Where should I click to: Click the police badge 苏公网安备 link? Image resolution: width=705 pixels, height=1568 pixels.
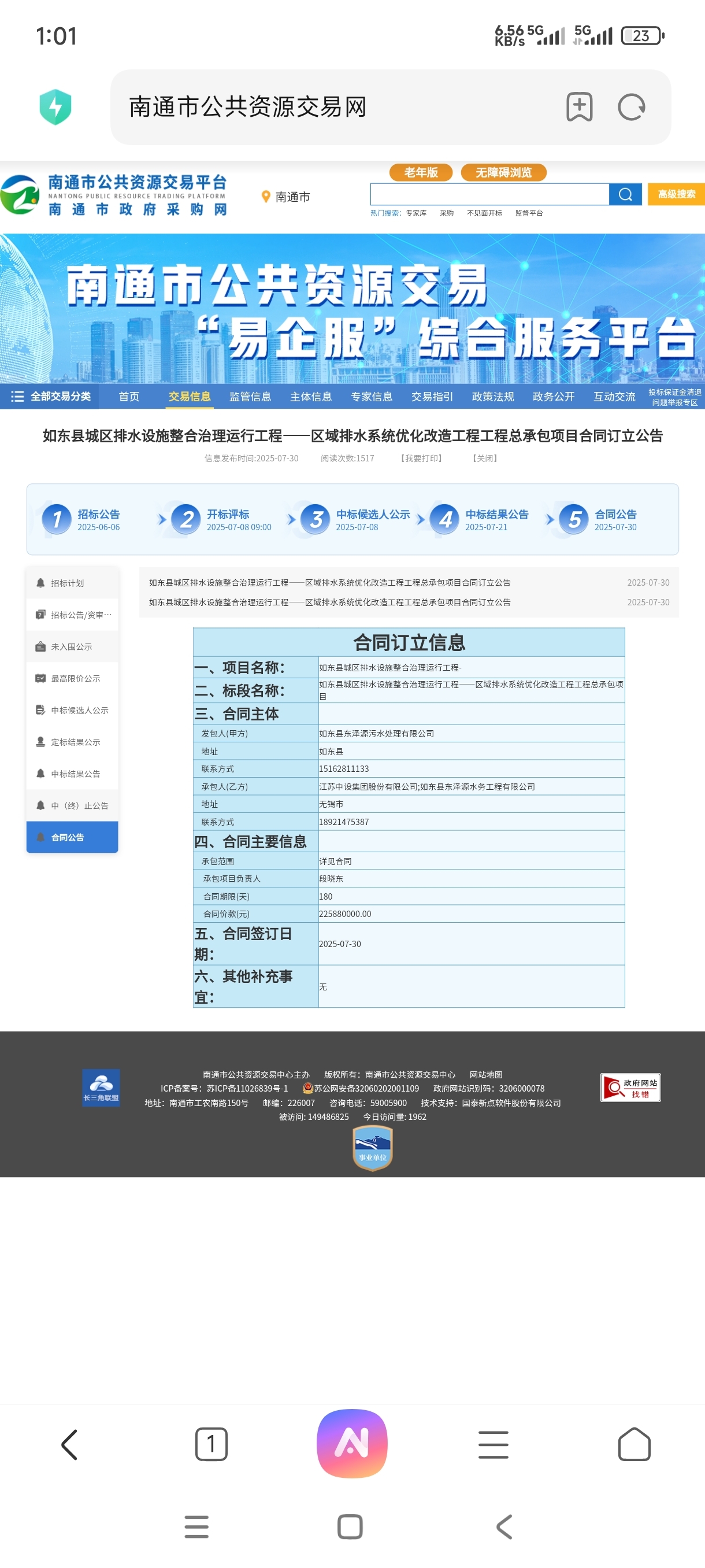coord(361,1088)
